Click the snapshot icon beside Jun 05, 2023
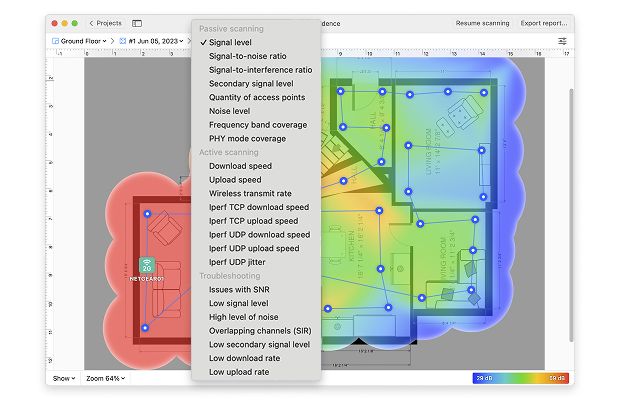This screenshot has width=620, height=400. [x=123, y=41]
